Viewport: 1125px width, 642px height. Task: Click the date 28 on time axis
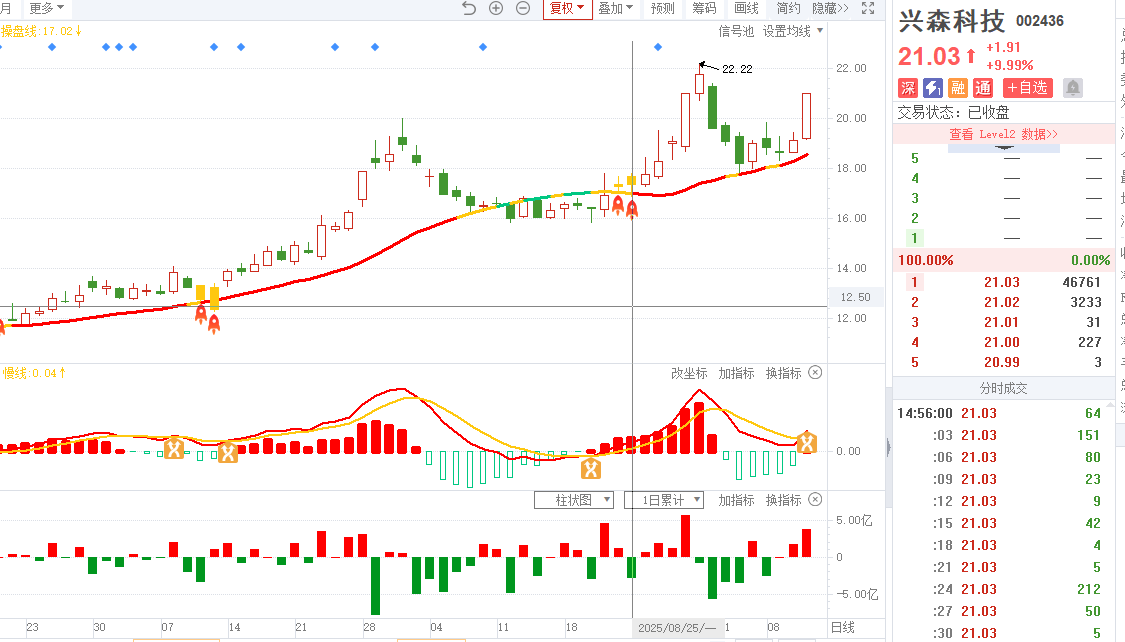tap(369, 627)
